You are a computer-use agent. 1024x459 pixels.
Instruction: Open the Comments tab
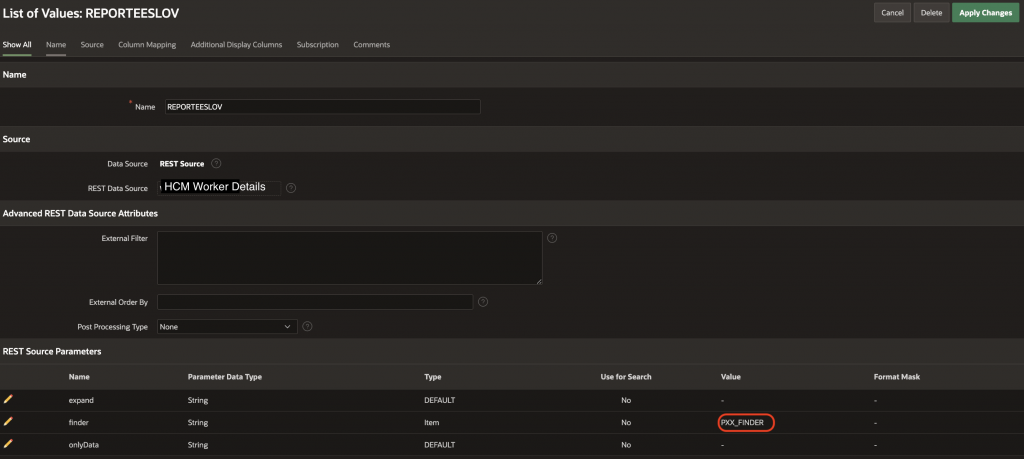click(x=371, y=45)
